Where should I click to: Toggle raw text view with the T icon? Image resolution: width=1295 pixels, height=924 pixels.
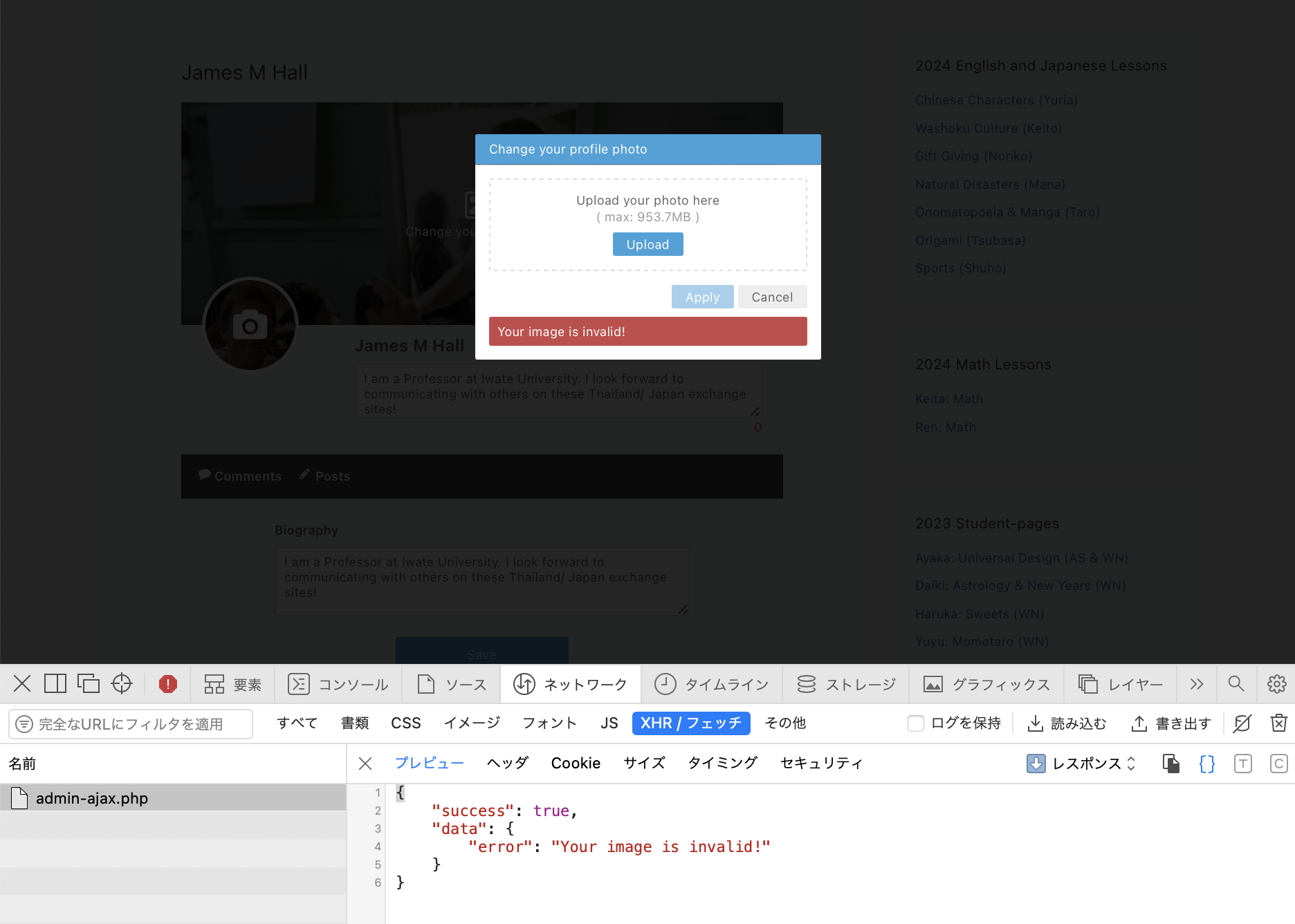1243,764
